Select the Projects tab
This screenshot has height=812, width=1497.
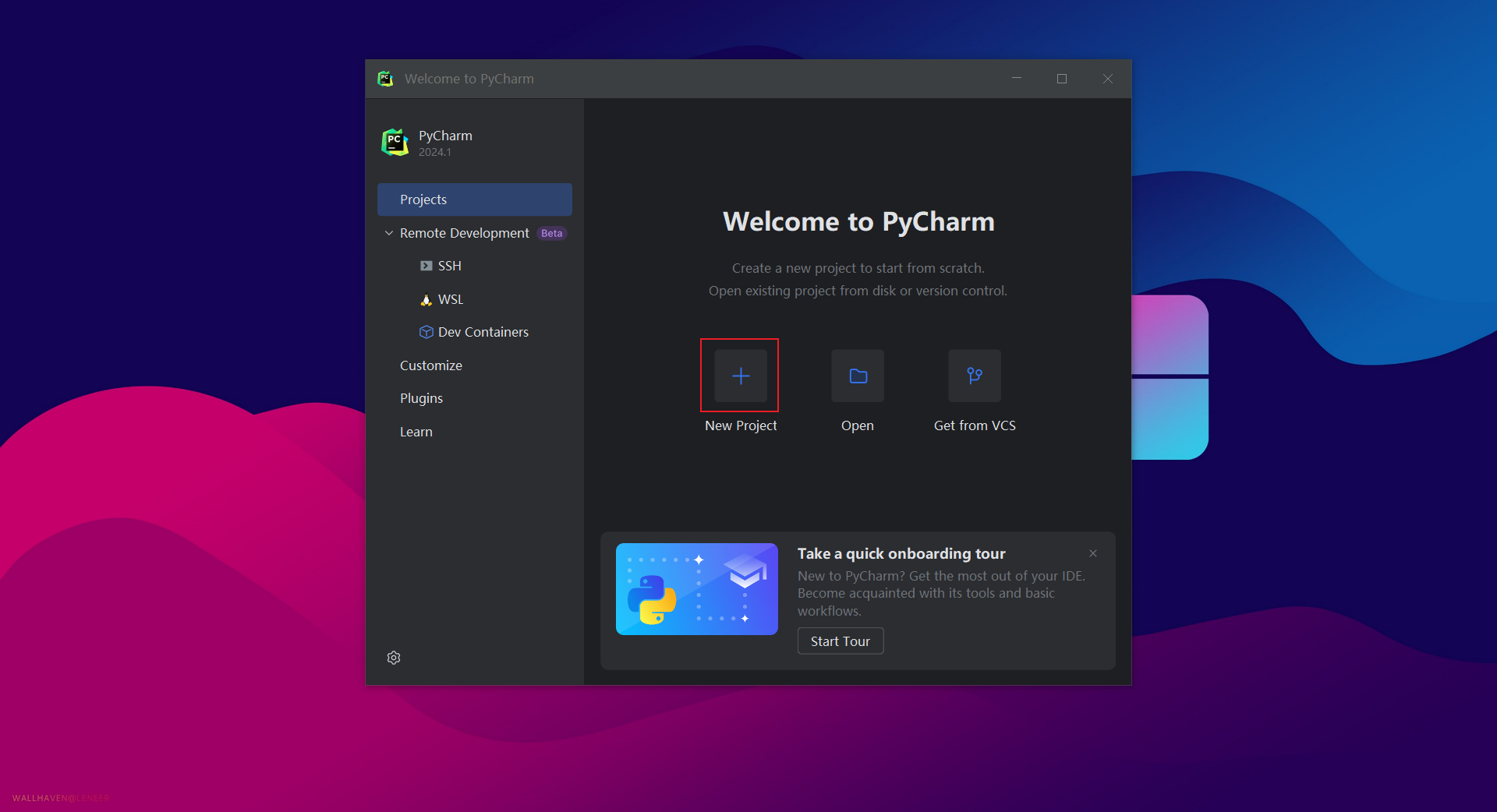coord(475,199)
